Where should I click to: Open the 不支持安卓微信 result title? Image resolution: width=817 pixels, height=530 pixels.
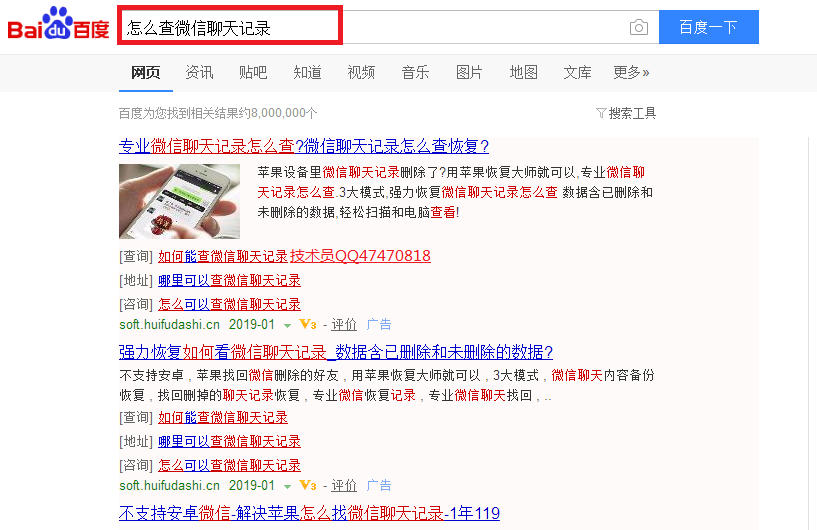click(x=309, y=513)
